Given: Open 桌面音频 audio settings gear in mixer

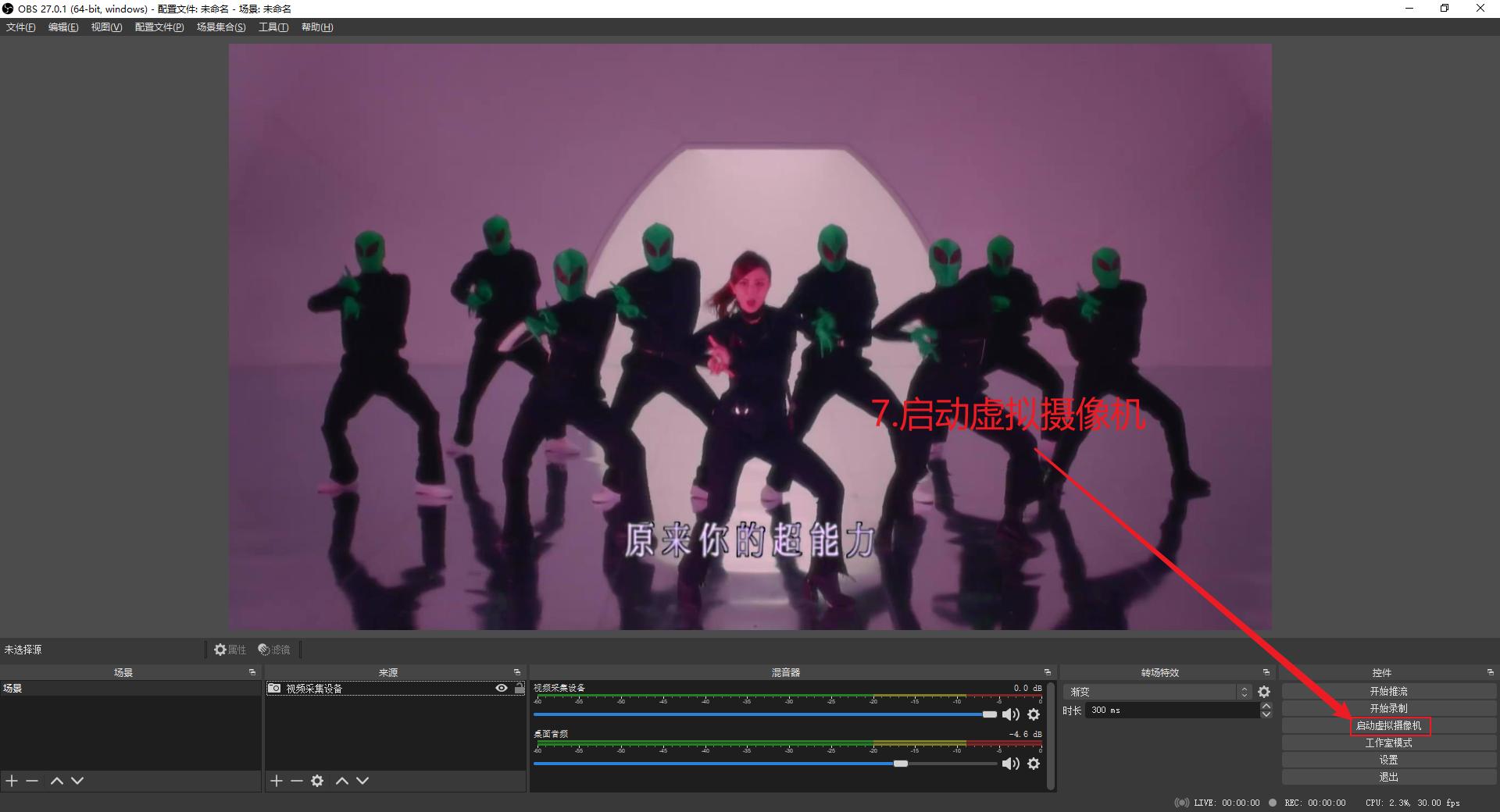Looking at the screenshot, I should click(x=1034, y=764).
